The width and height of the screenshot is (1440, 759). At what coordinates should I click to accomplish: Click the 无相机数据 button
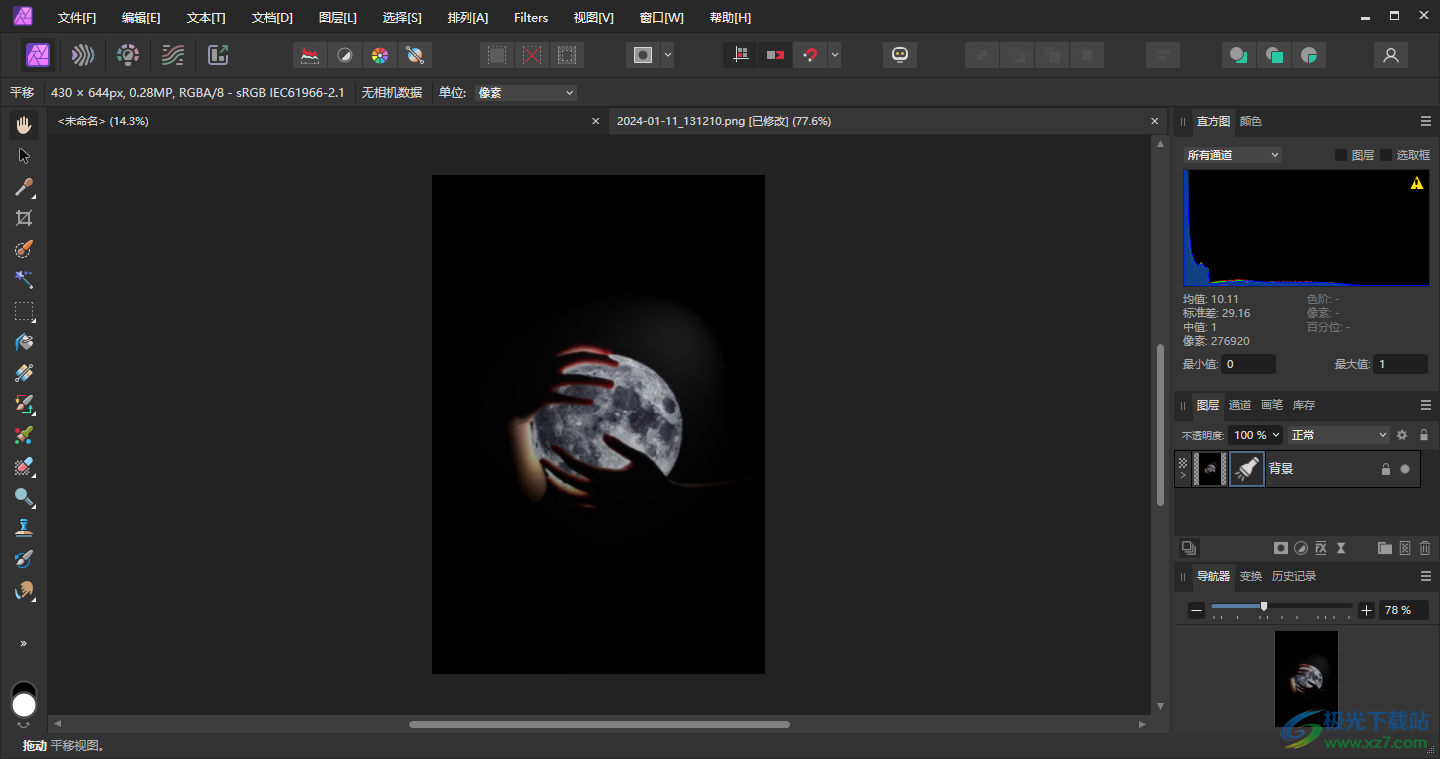pos(392,93)
